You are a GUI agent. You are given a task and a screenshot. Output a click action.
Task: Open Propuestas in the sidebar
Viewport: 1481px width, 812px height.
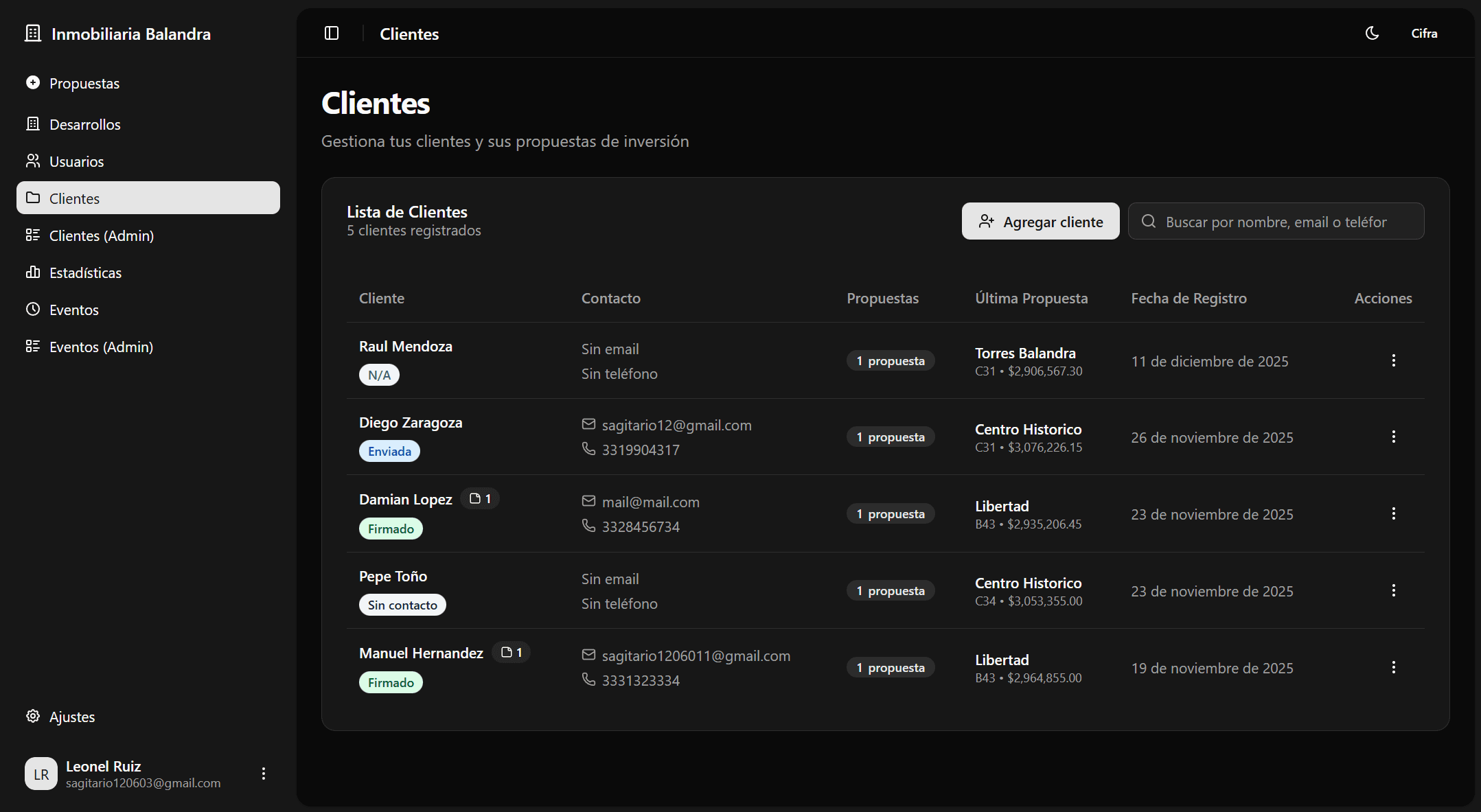click(x=84, y=84)
